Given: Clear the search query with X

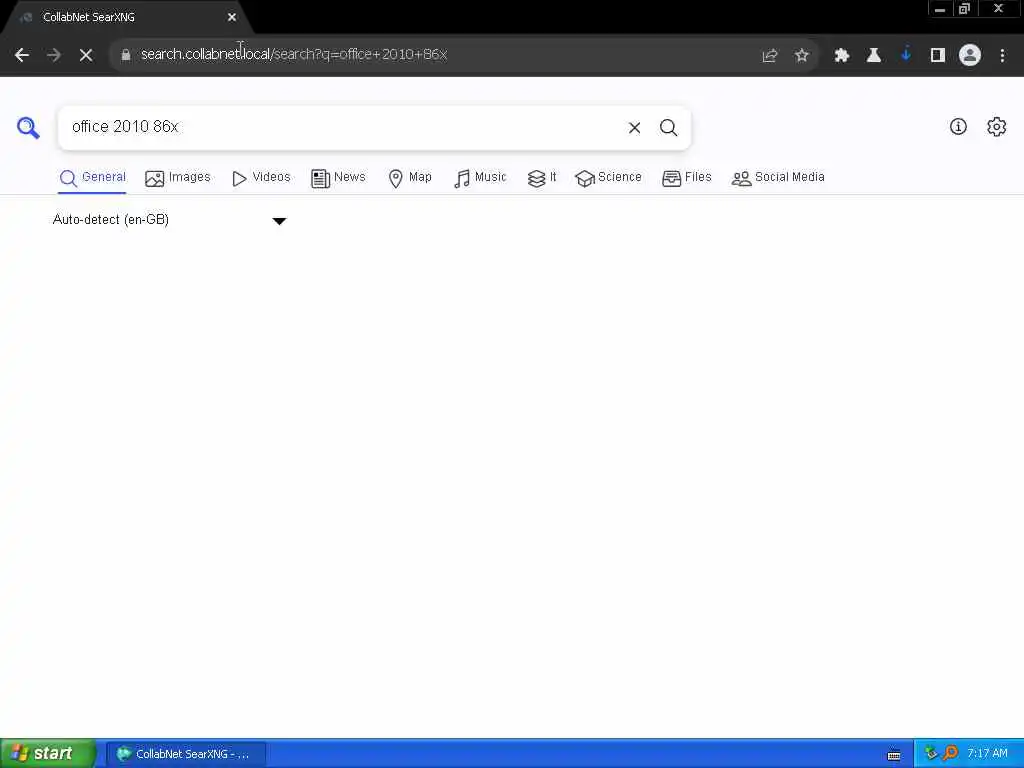Looking at the screenshot, I should pos(634,128).
